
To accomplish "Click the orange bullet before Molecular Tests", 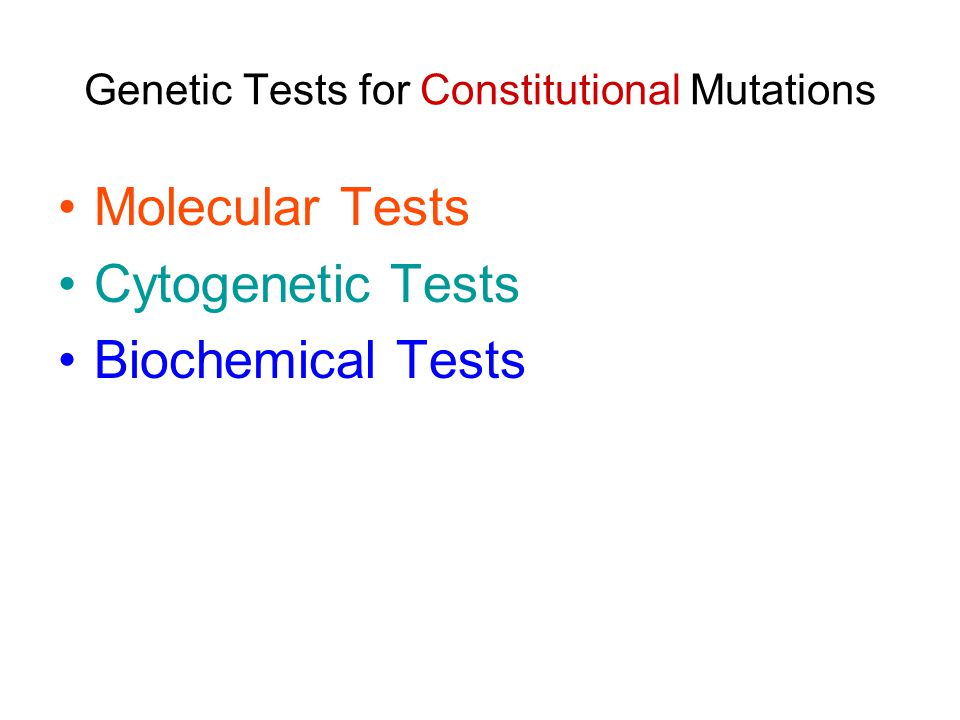I will [67, 208].
